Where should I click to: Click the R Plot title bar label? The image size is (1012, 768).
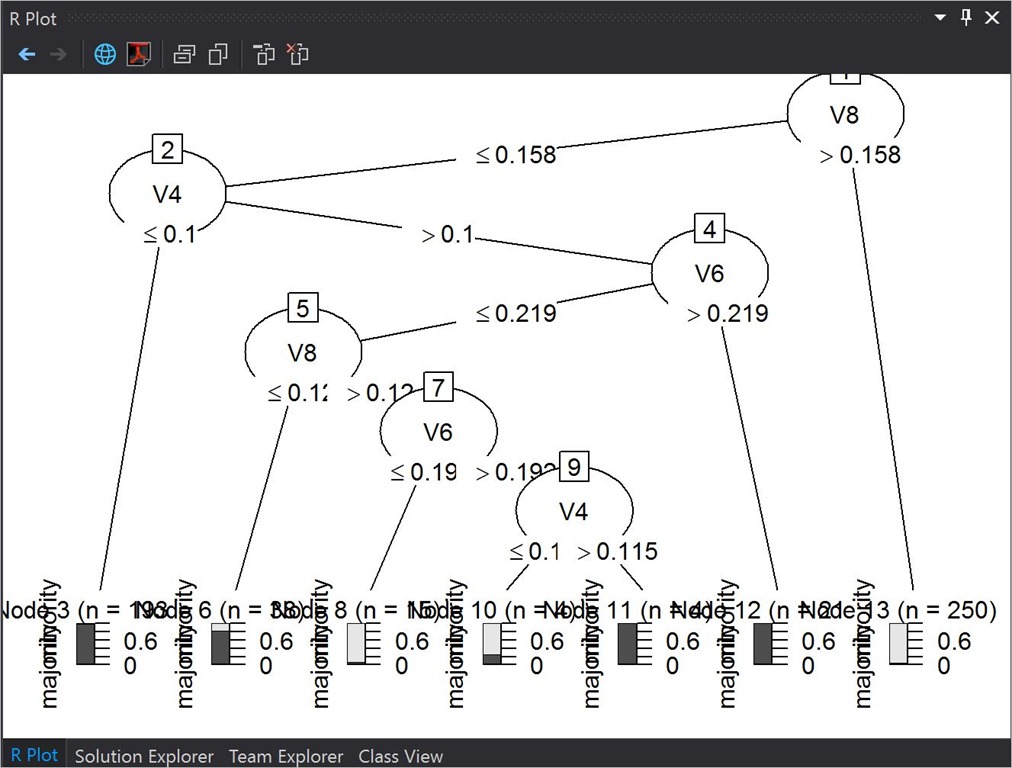click(34, 18)
